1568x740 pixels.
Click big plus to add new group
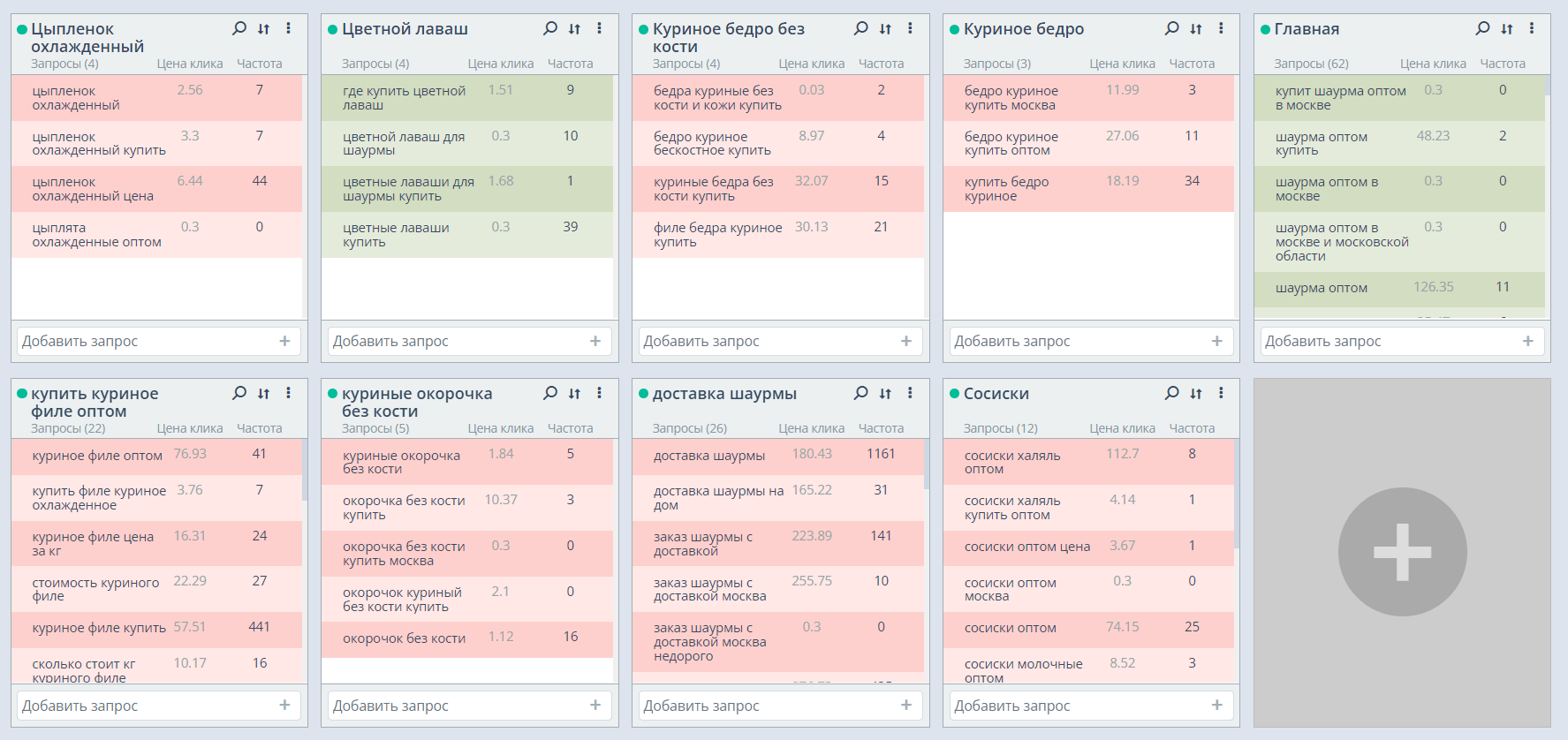click(x=1402, y=552)
